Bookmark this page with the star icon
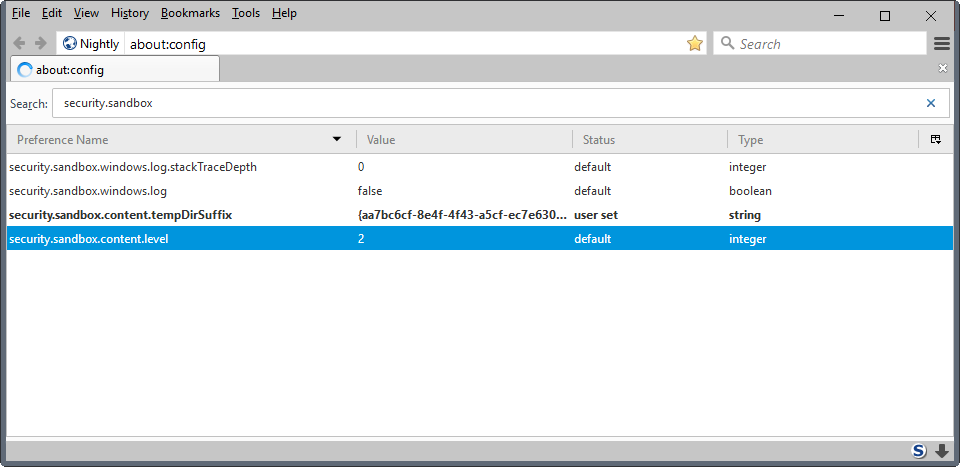 pos(694,43)
